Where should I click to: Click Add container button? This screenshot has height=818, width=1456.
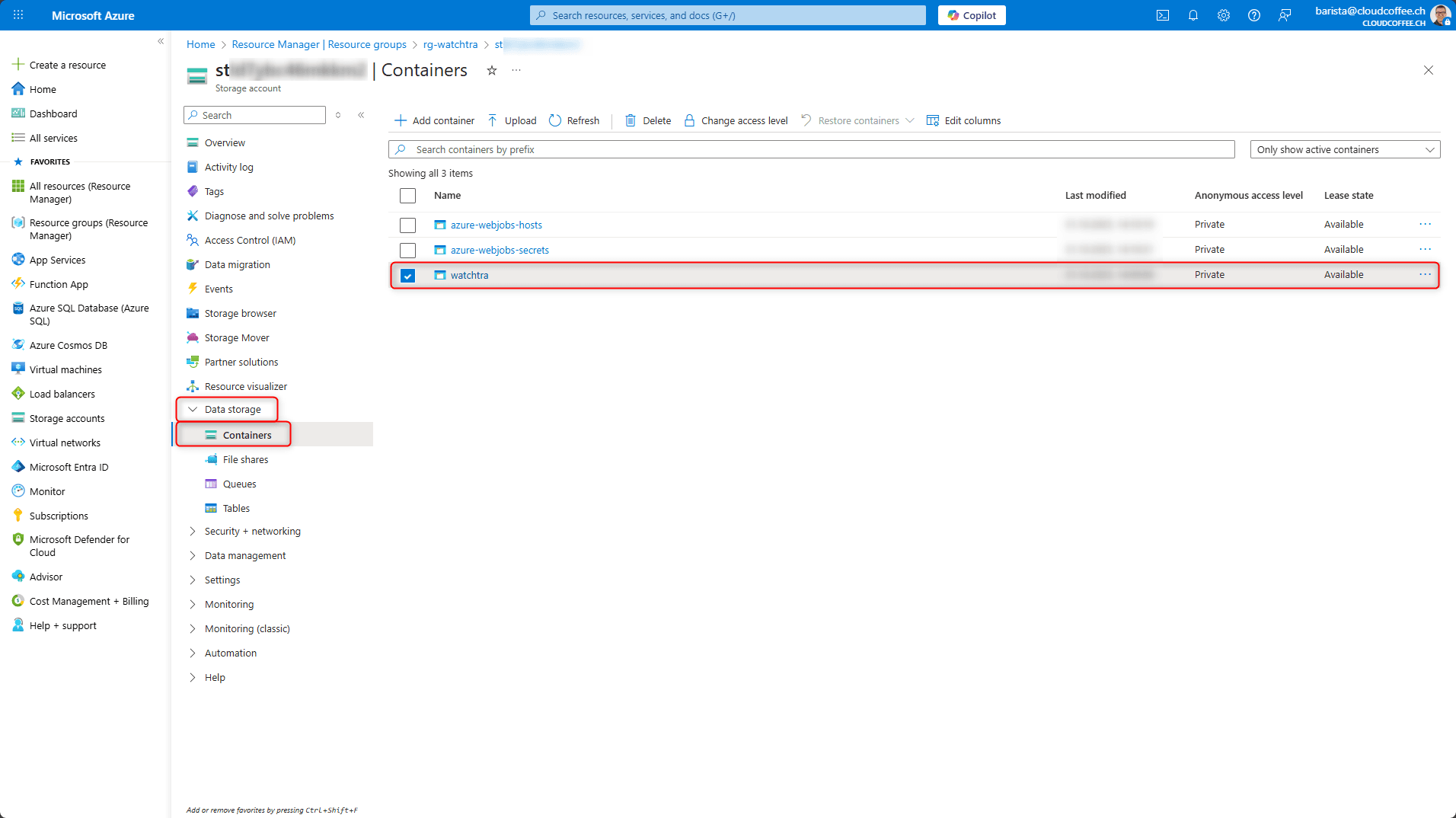coord(434,120)
